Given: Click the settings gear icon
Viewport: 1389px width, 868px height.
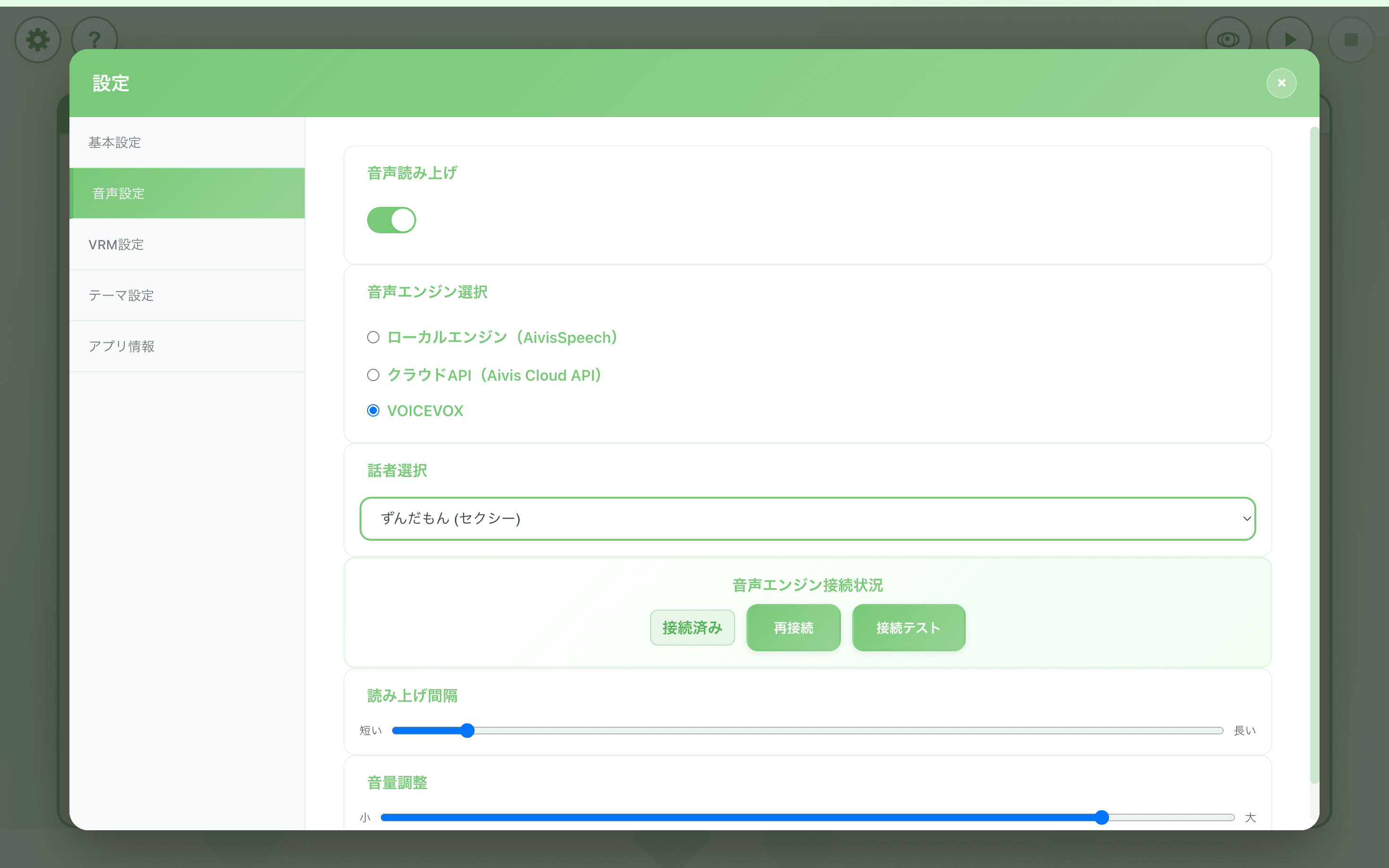Looking at the screenshot, I should tap(38, 40).
